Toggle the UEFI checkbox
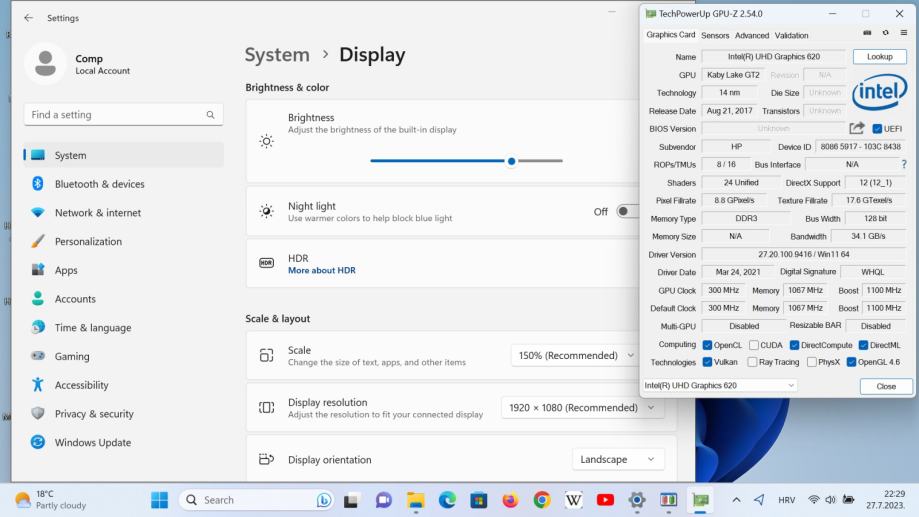919x517 pixels. click(x=877, y=129)
